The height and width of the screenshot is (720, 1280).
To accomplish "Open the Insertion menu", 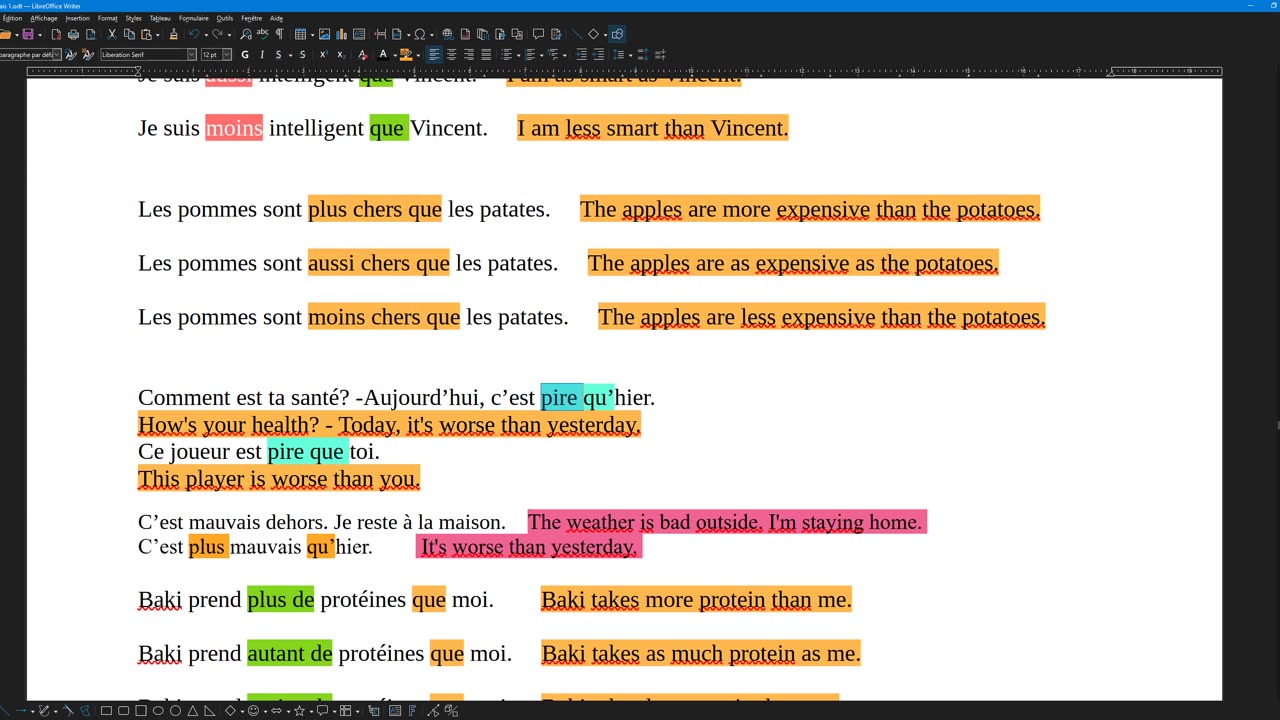I will coord(77,18).
